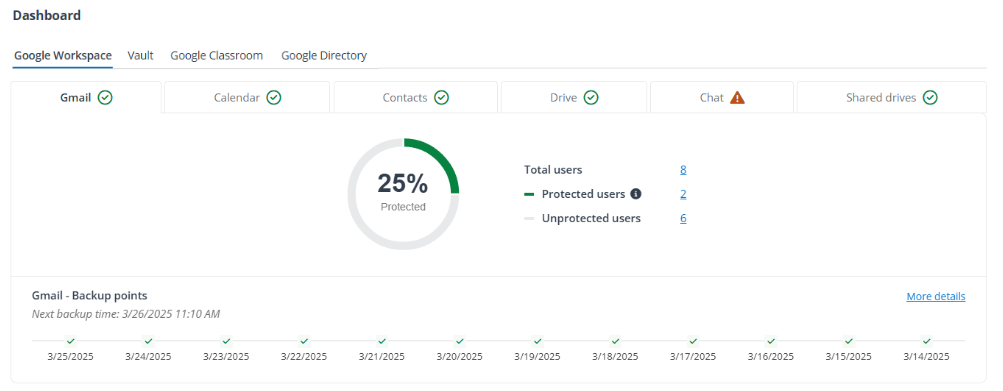This screenshot has width=1003, height=391.
Task: Click the checkmark above 3/24/2025
Action: [148, 341]
